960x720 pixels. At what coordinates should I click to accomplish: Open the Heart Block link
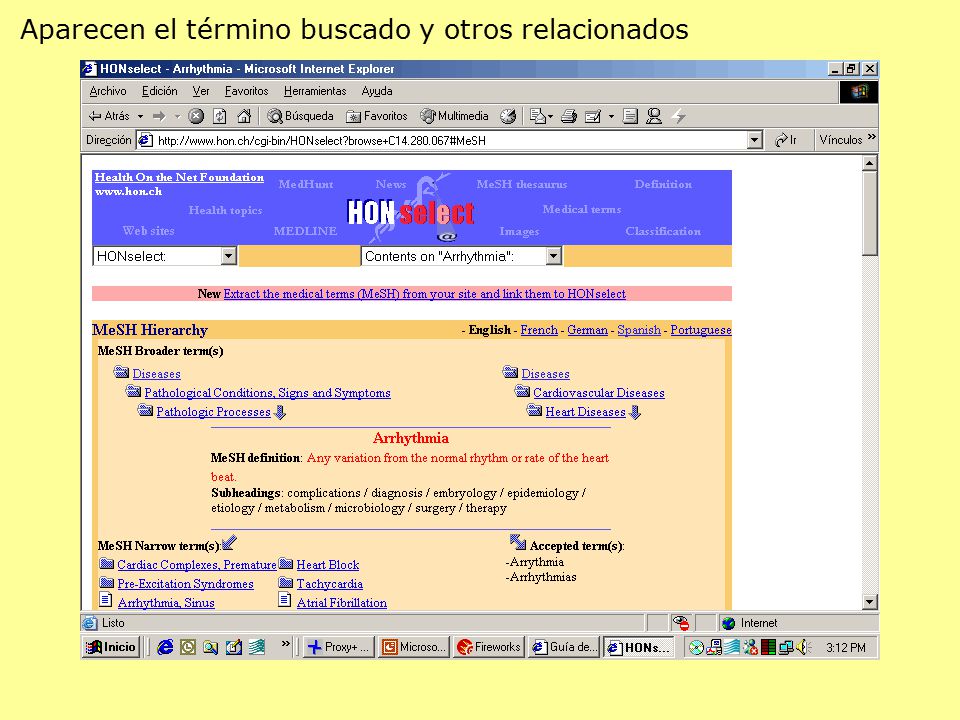(328, 565)
